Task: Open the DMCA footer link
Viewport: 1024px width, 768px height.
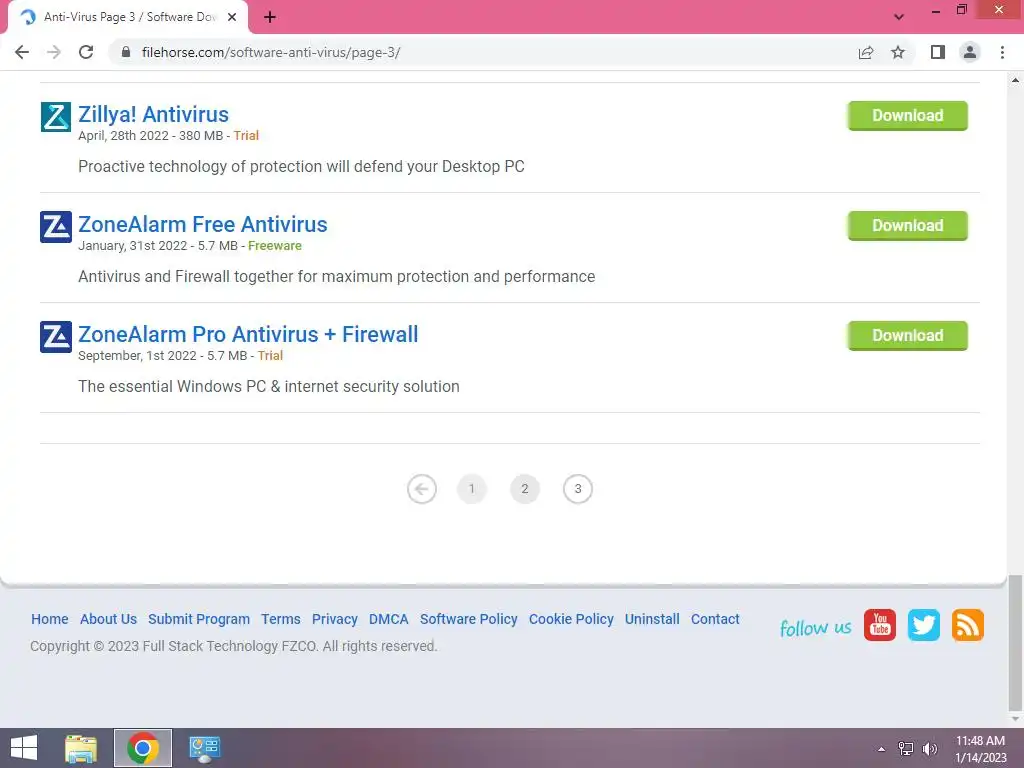Action: (x=389, y=619)
